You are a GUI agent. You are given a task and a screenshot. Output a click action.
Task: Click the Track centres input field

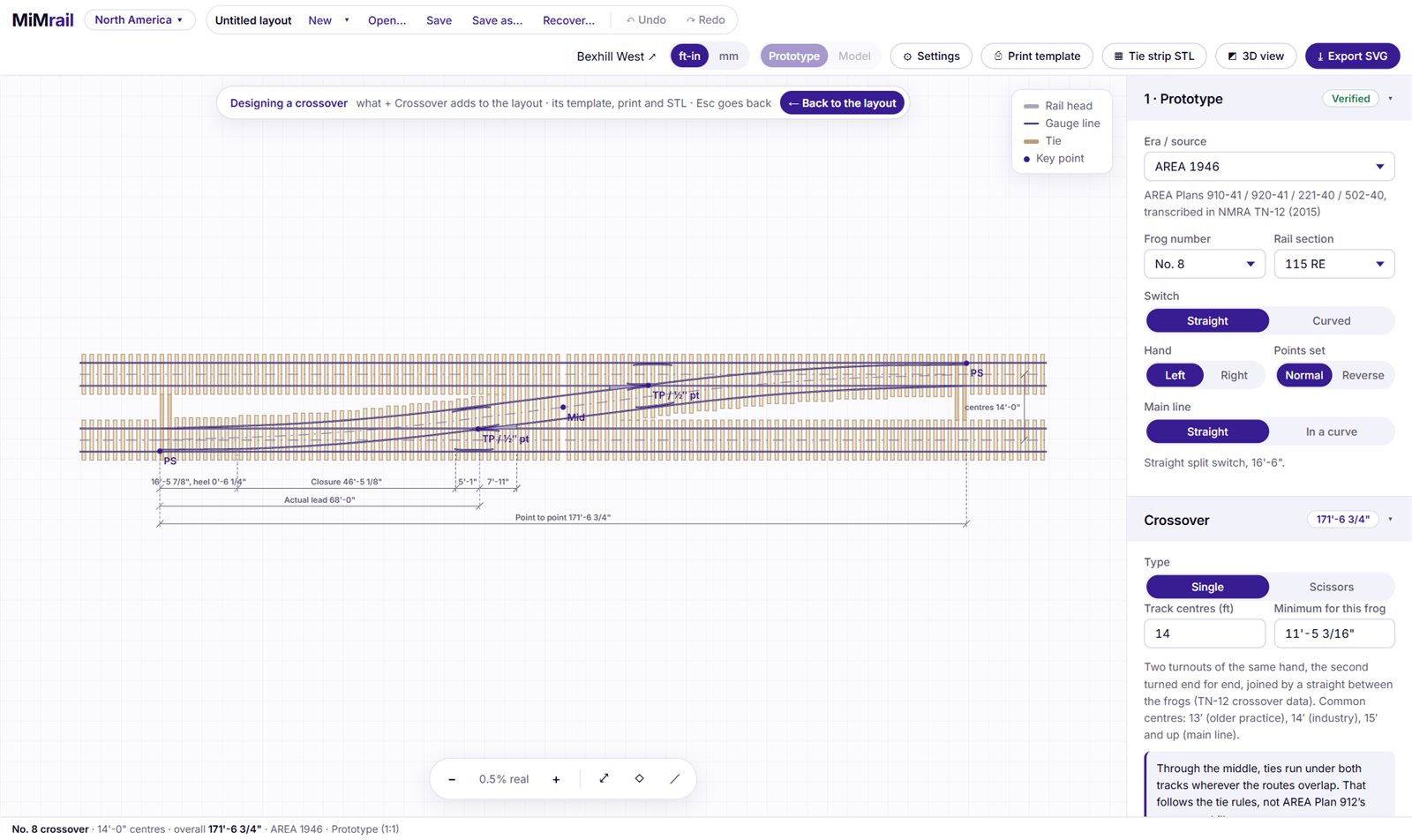(x=1205, y=634)
